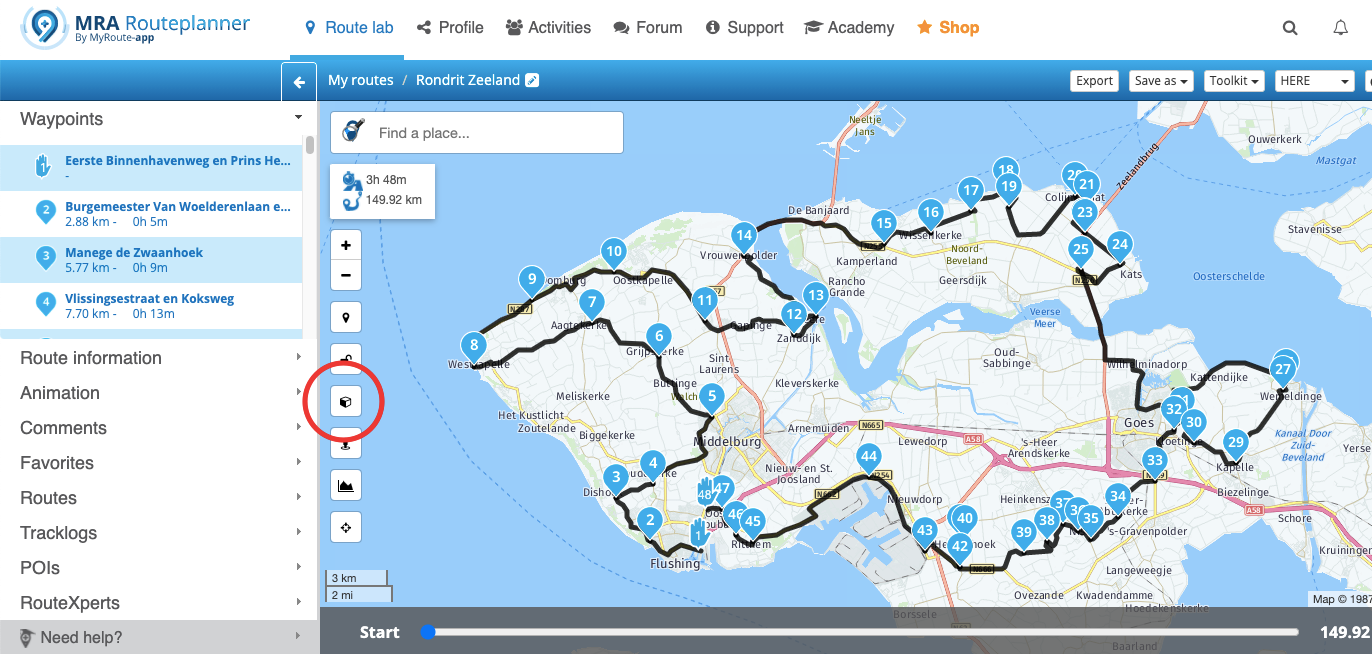Expand the Tracklogs section
Image resolution: width=1372 pixels, height=654 pixels.
160,533
